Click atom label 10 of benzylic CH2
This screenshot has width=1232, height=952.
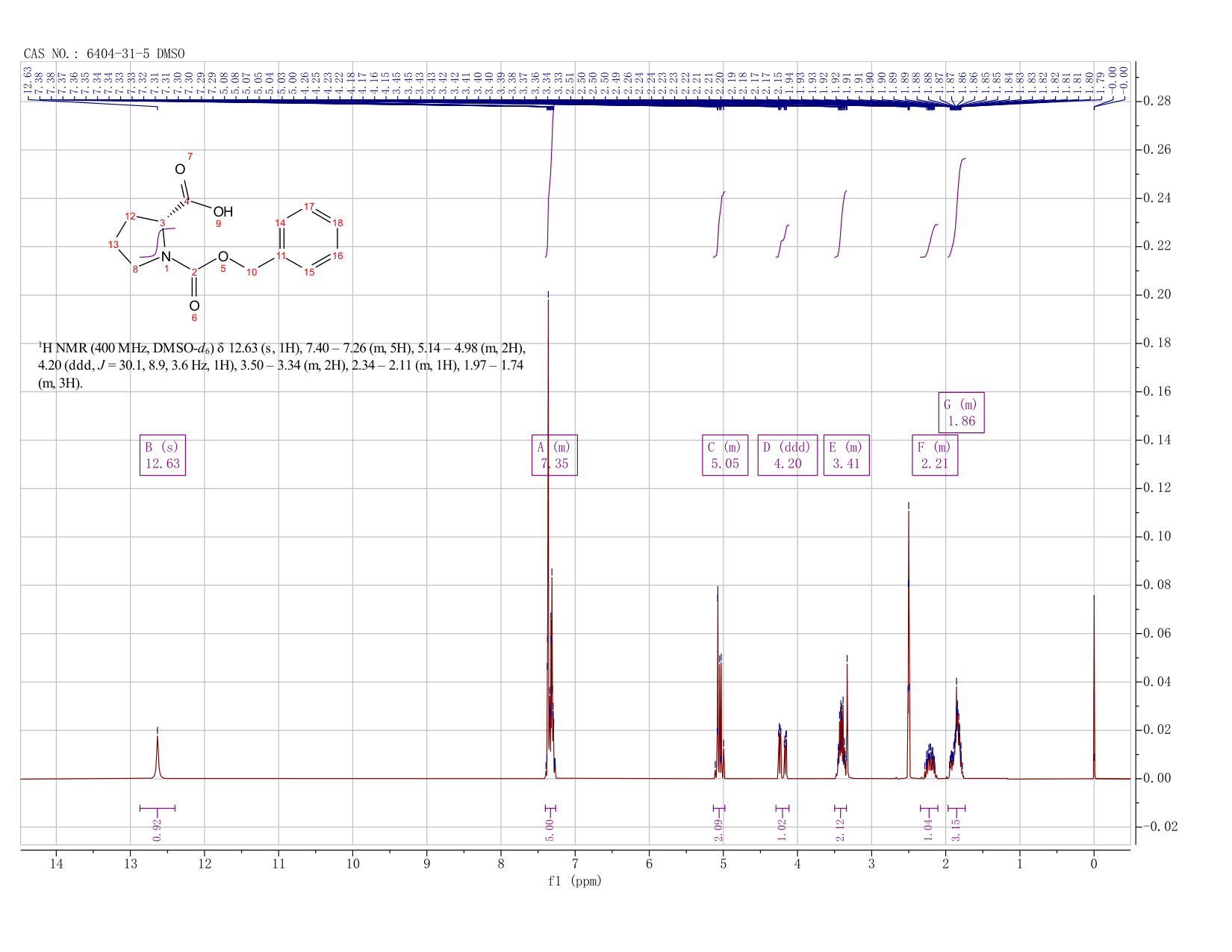pyautogui.click(x=252, y=273)
